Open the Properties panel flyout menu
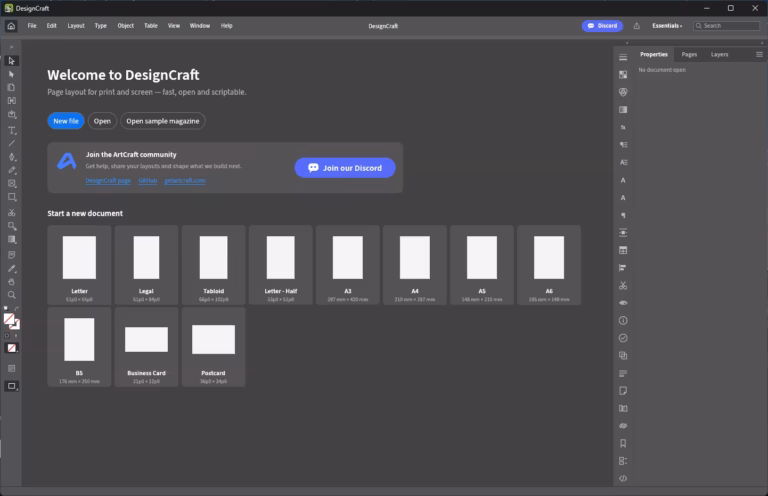The image size is (768, 496). [x=759, y=54]
